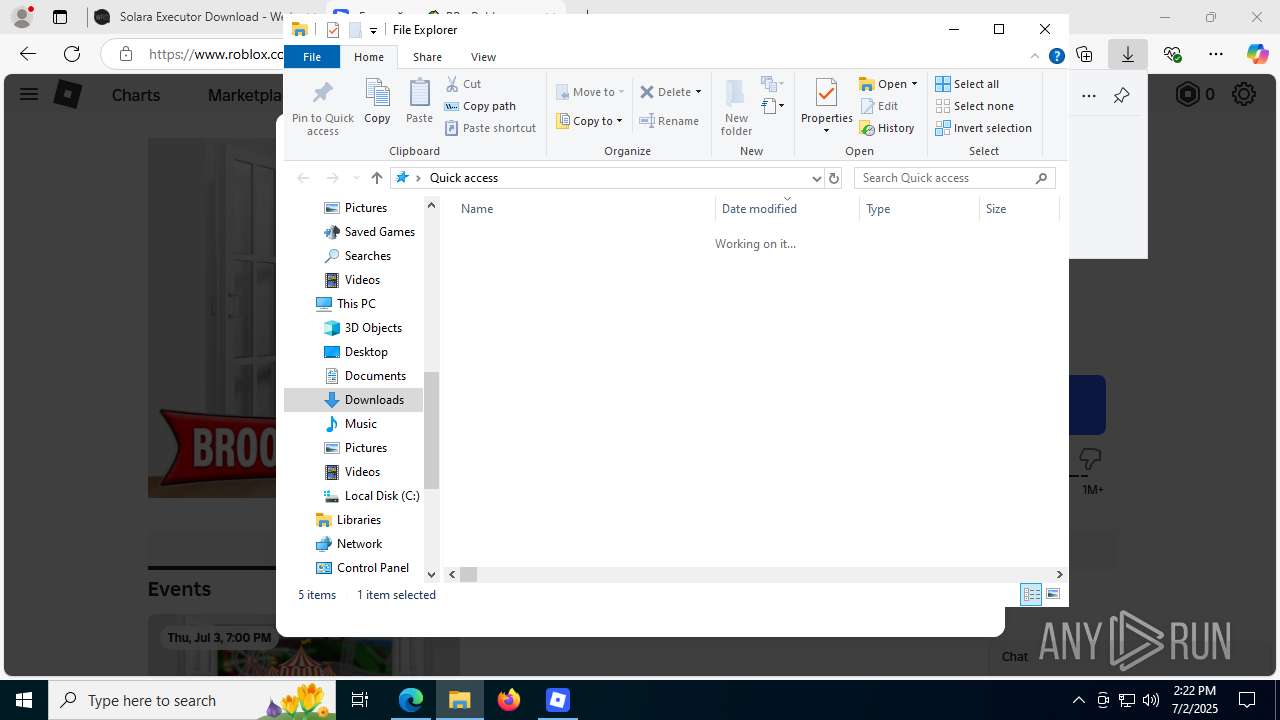The width and height of the screenshot is (1280, 720).
Task: Collapse the ribbon with chevron
Action: (x=1035, y=57)
